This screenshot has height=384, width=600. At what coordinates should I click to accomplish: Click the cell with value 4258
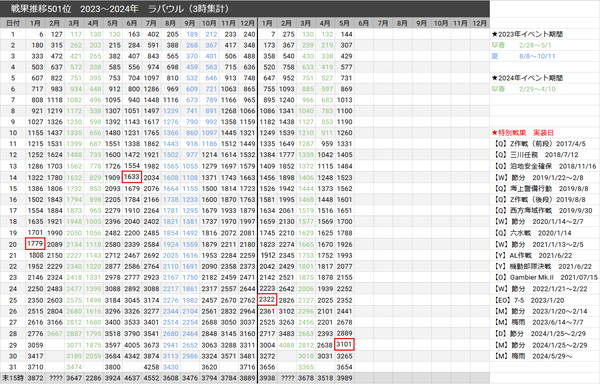151,367
